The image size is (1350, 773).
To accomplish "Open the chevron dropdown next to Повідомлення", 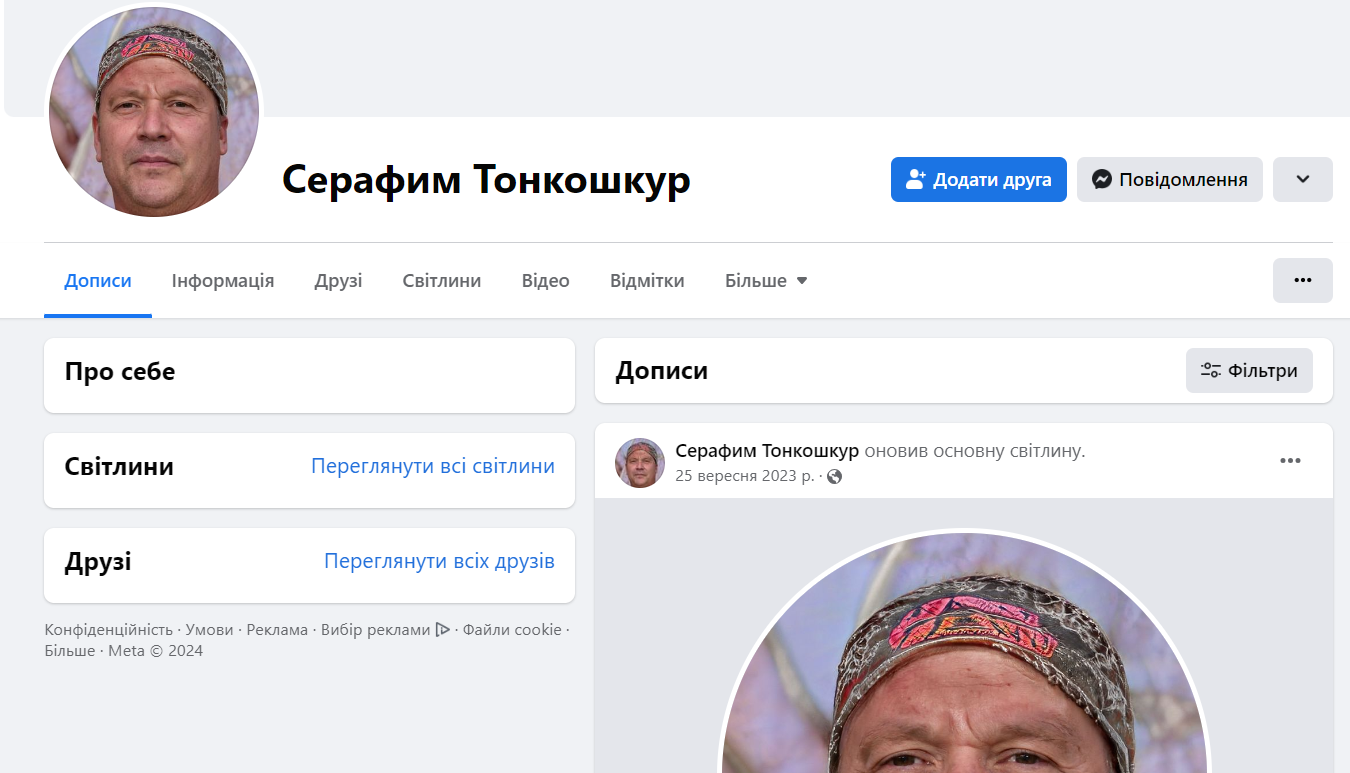I will 1302,180.
